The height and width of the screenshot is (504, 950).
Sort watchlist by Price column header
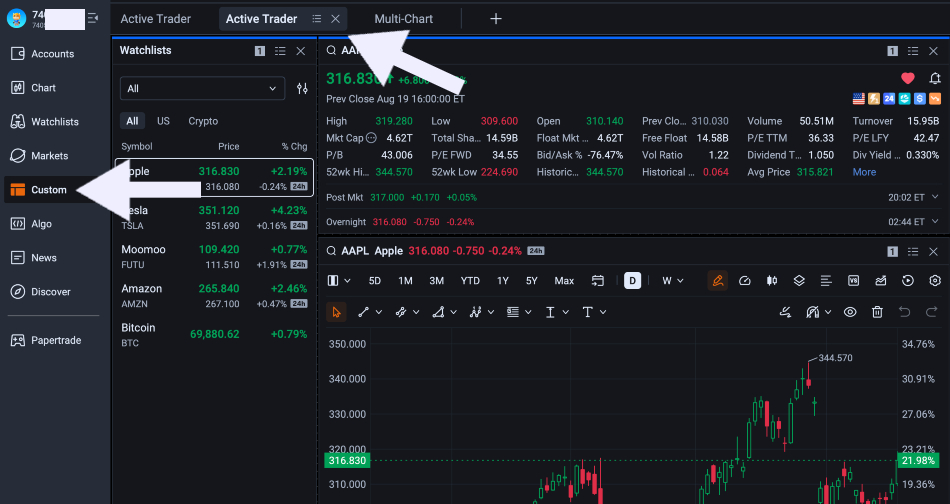[x=228, y=147]
